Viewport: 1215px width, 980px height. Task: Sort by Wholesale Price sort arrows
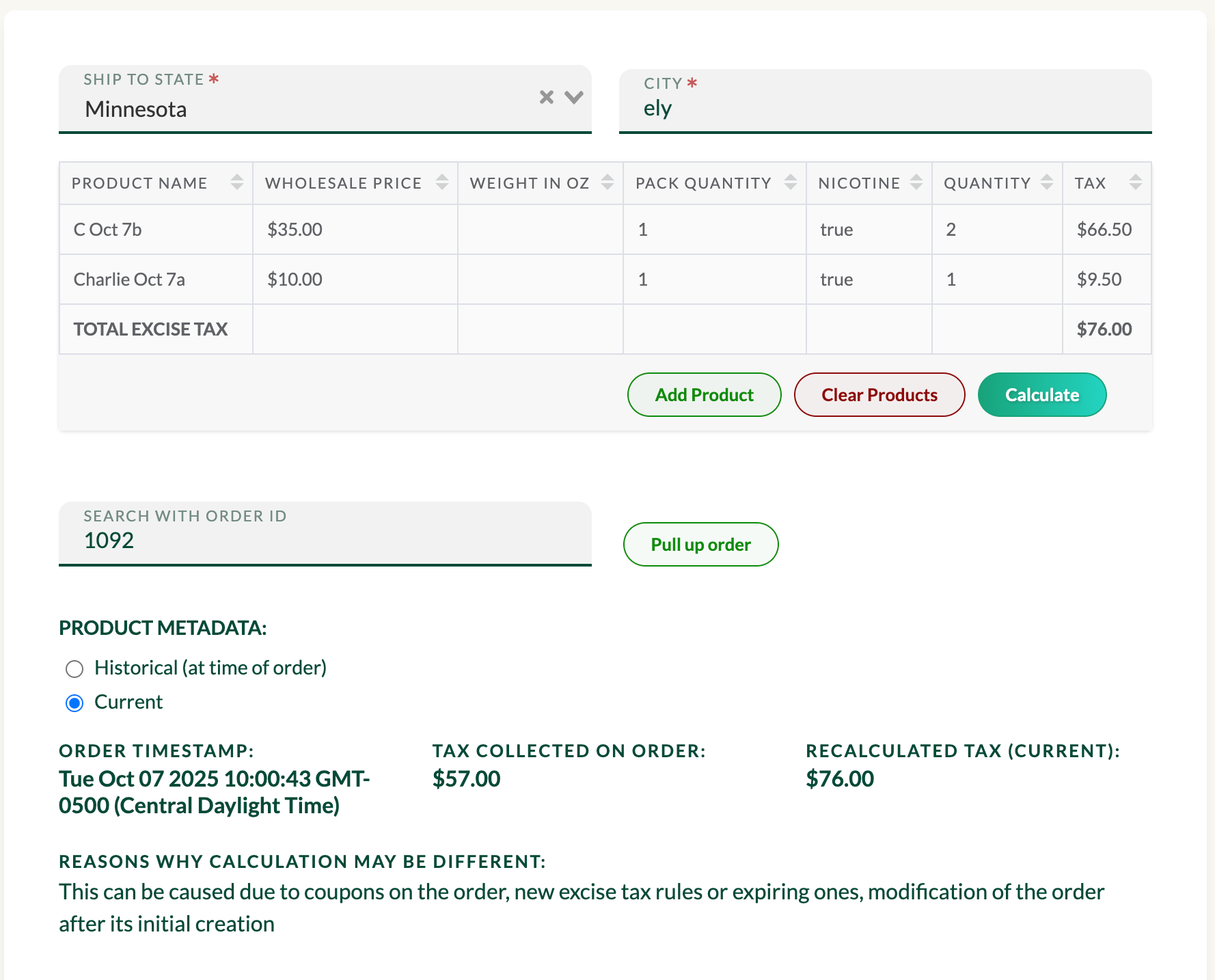pos(441,182)
